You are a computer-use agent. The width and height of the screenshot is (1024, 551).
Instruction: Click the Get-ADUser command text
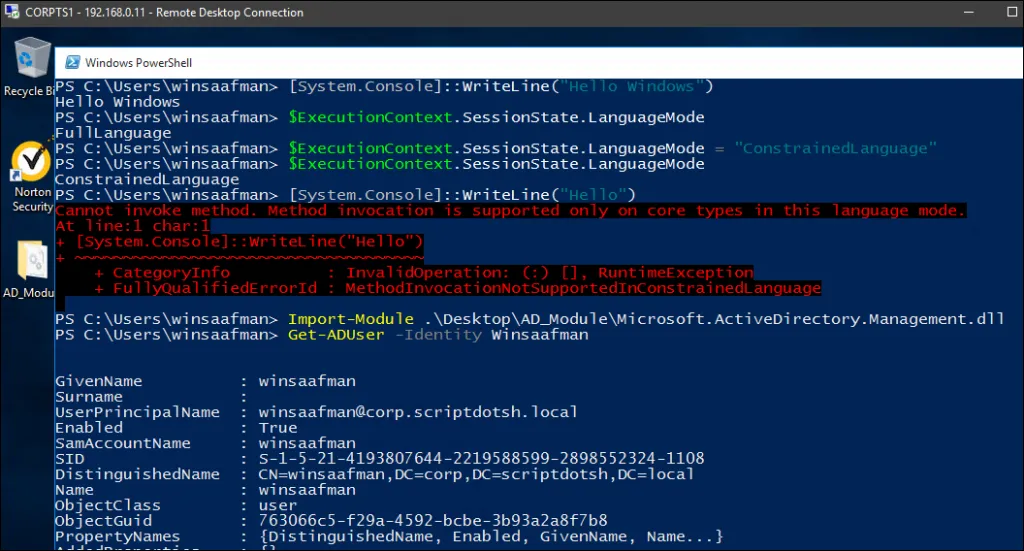coord(336,335)
